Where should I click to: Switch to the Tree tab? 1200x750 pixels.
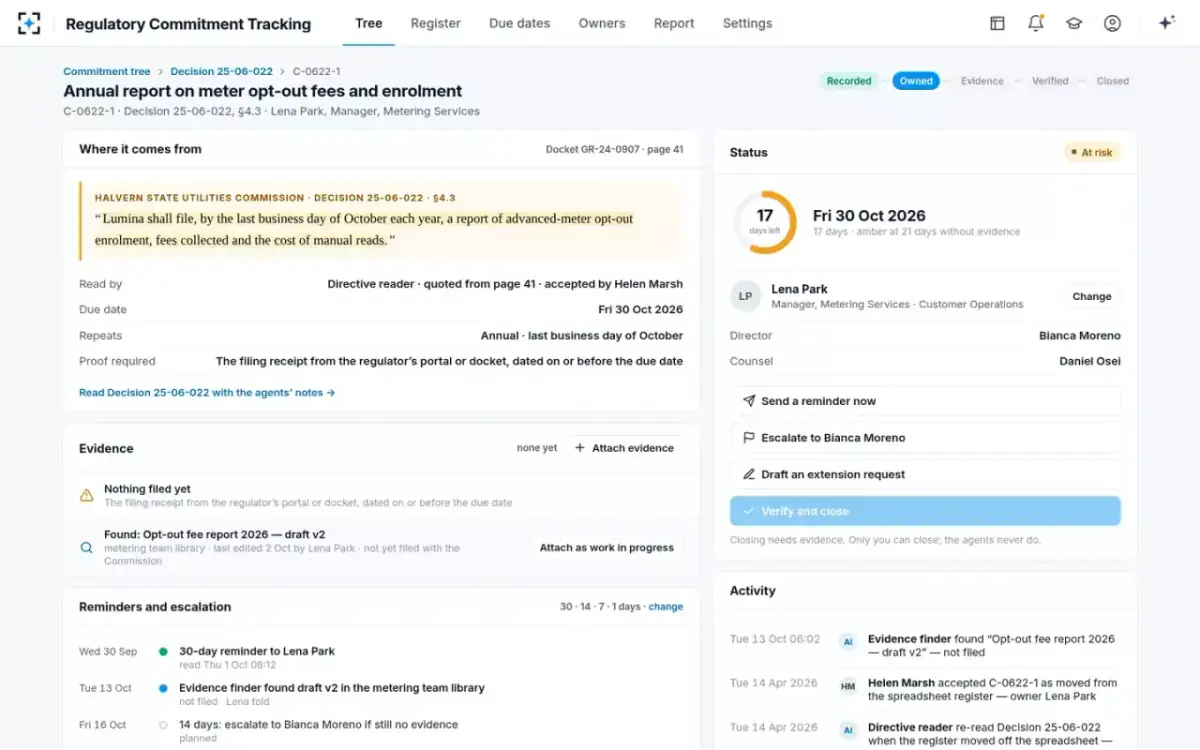coord(369,23)
